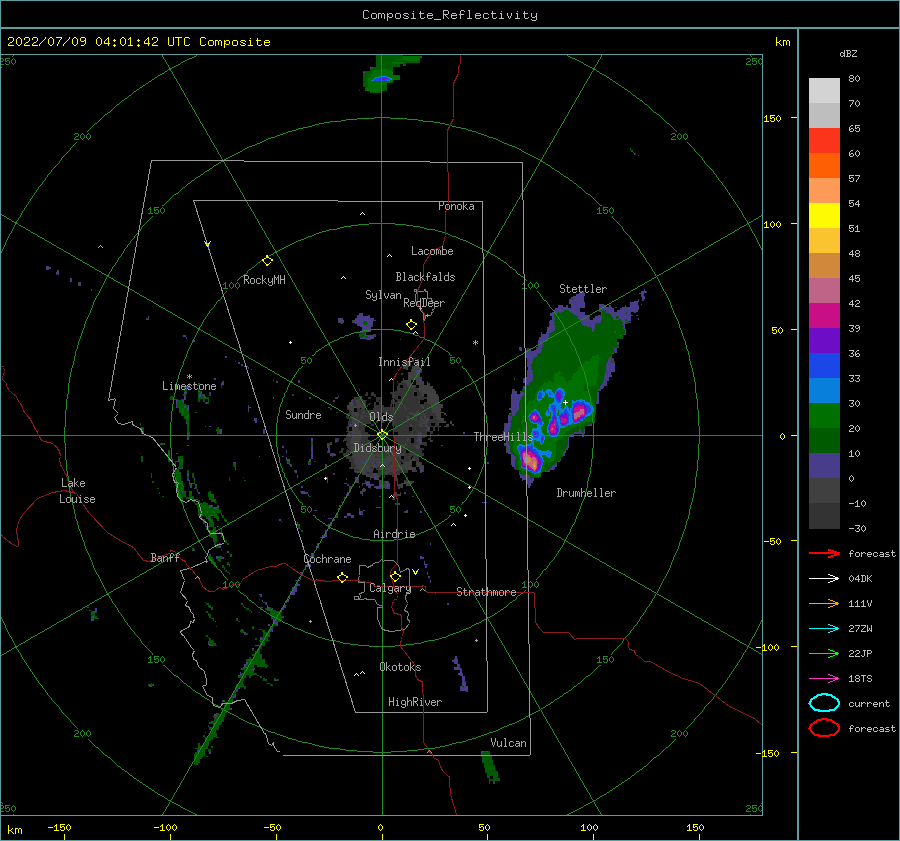Click the yellow diamond marker near Cochrane
Image resolution: width=900 pixels, height=841 pixels.
pyautogui.click(x=342, y=577)
